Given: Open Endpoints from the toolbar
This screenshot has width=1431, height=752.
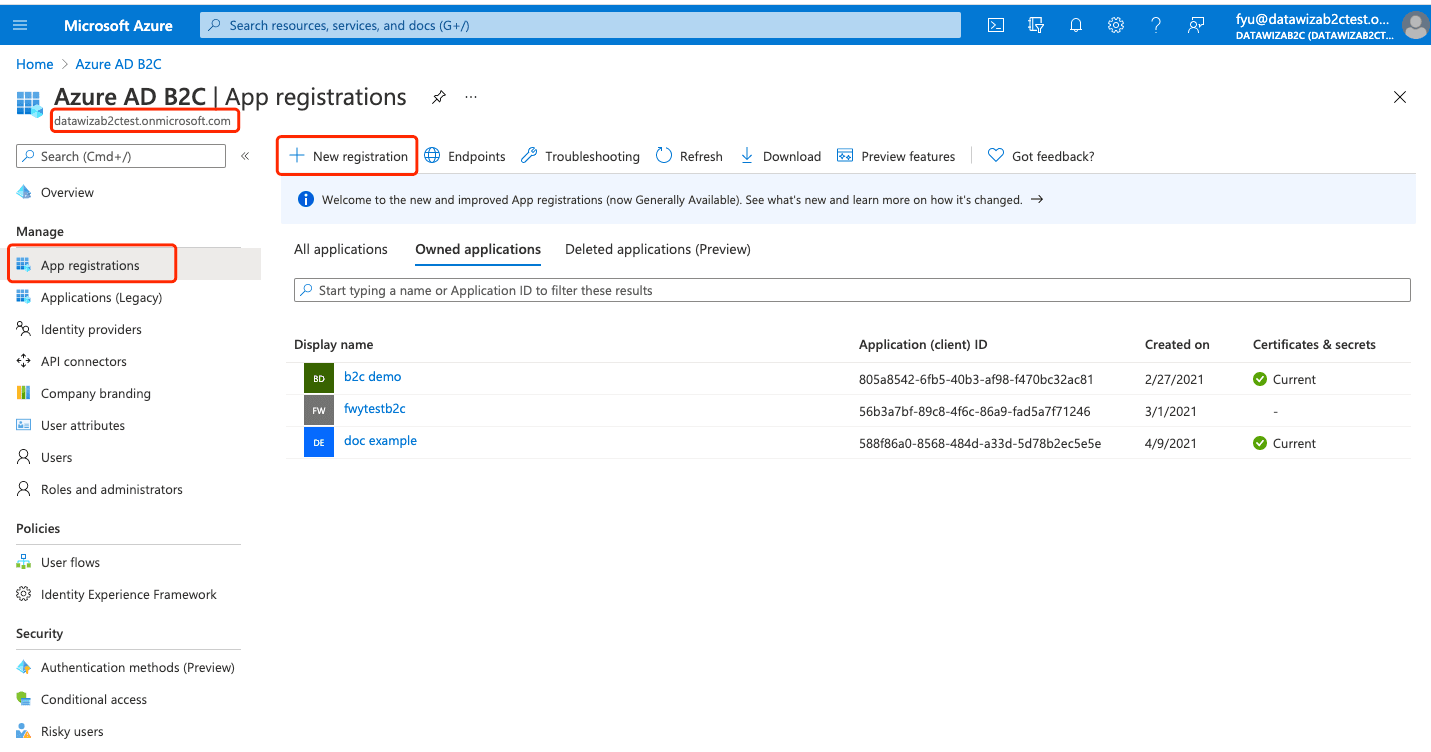Looking at the screenshot, I should [465, 156].
